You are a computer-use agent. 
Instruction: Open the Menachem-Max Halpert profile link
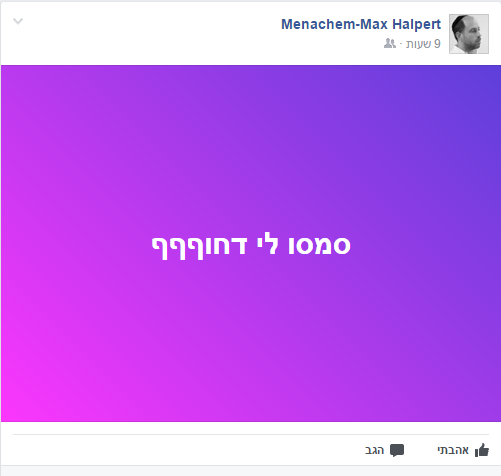click(361, 24)
